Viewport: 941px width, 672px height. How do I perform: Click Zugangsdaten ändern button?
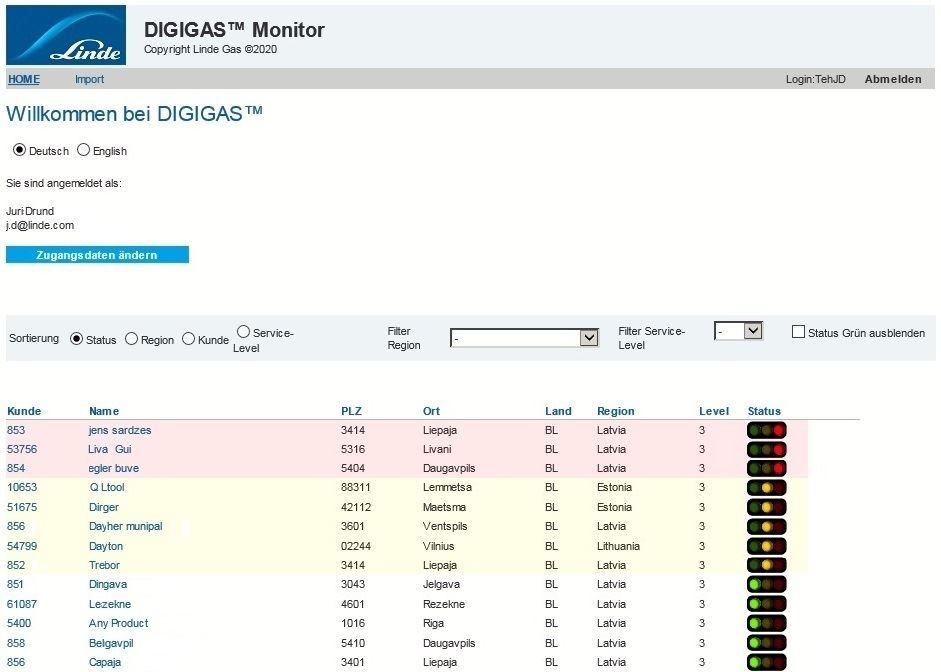pyautogui.click(x=97, y=255)
